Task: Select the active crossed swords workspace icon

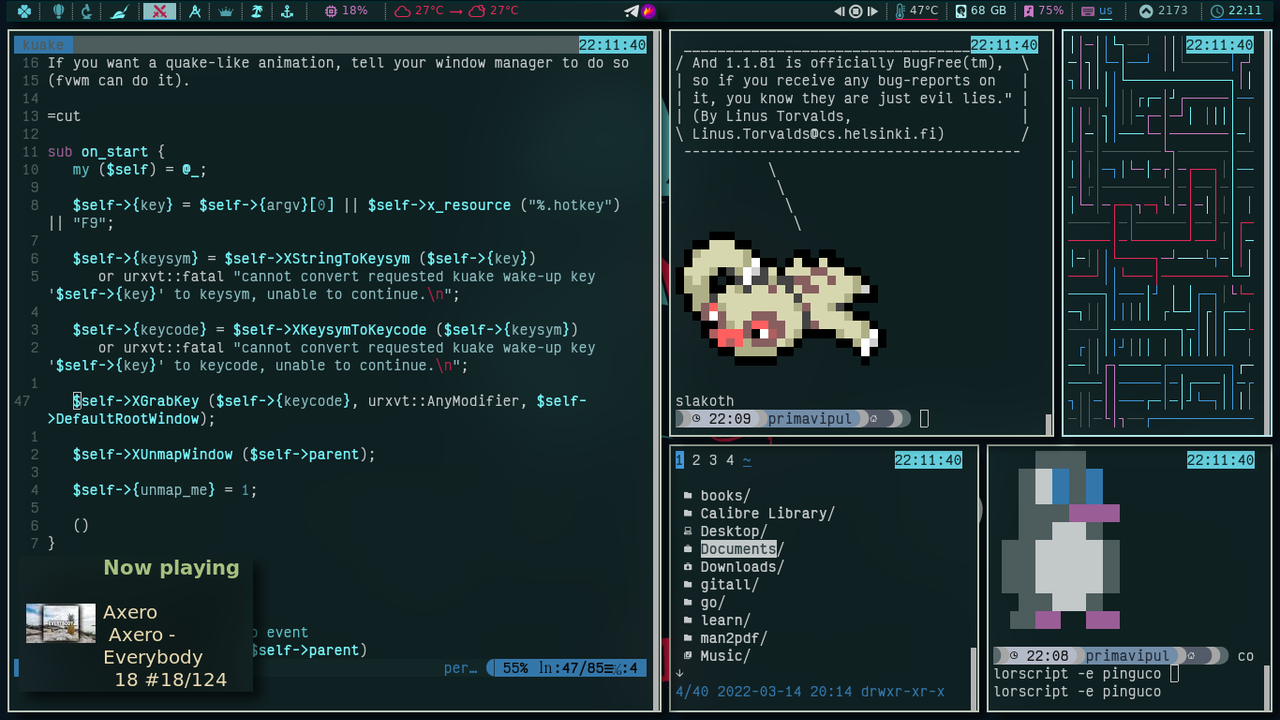Action: 158,11
